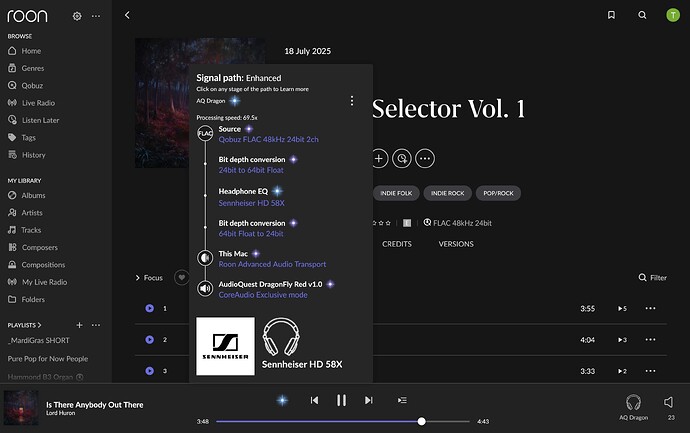This screenshot has height=433, width=690.
Task: Click the signal path star in playback bar
Action: 282,400
